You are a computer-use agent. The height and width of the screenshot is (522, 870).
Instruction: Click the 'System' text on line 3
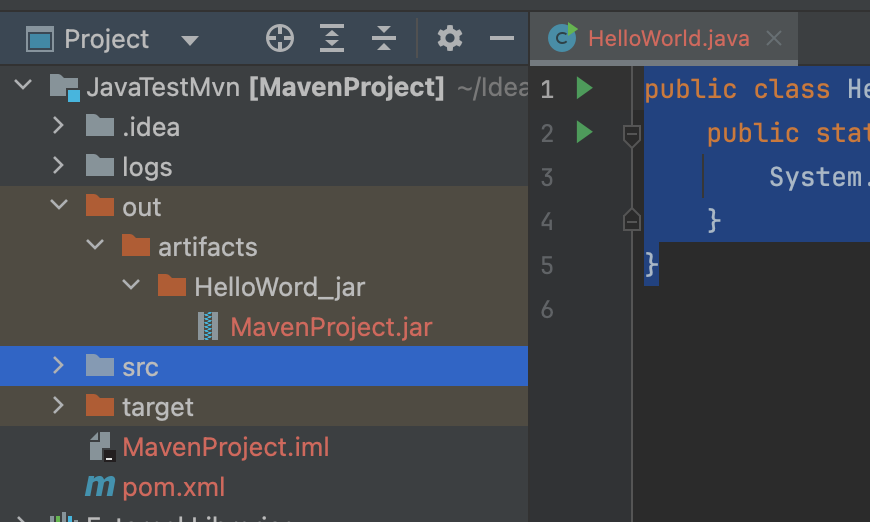(816, 177)
